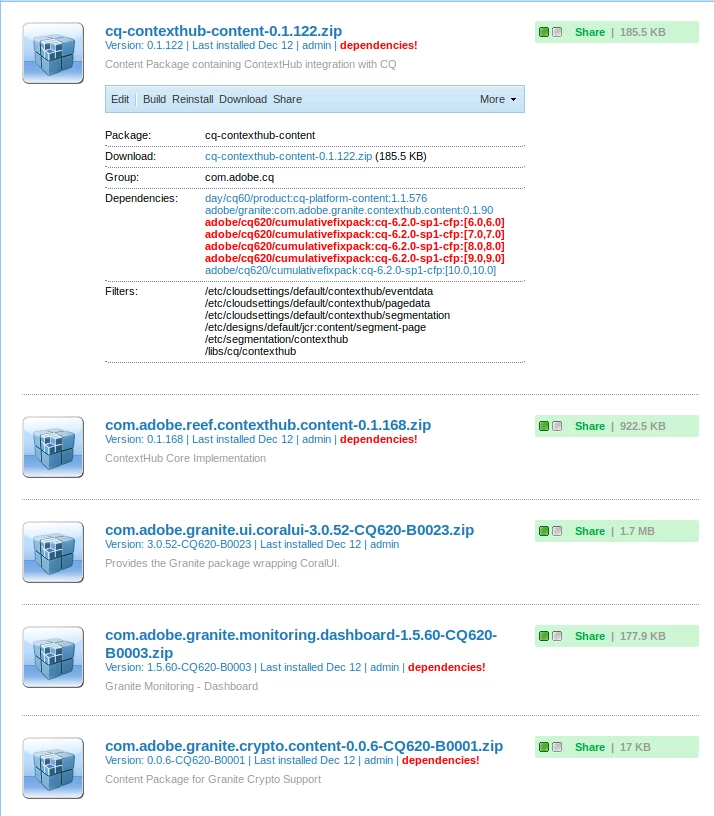Click gray status indicator for cq-contexthub-content
Viewport: 714px width, 816px height.
pos(557,32)
